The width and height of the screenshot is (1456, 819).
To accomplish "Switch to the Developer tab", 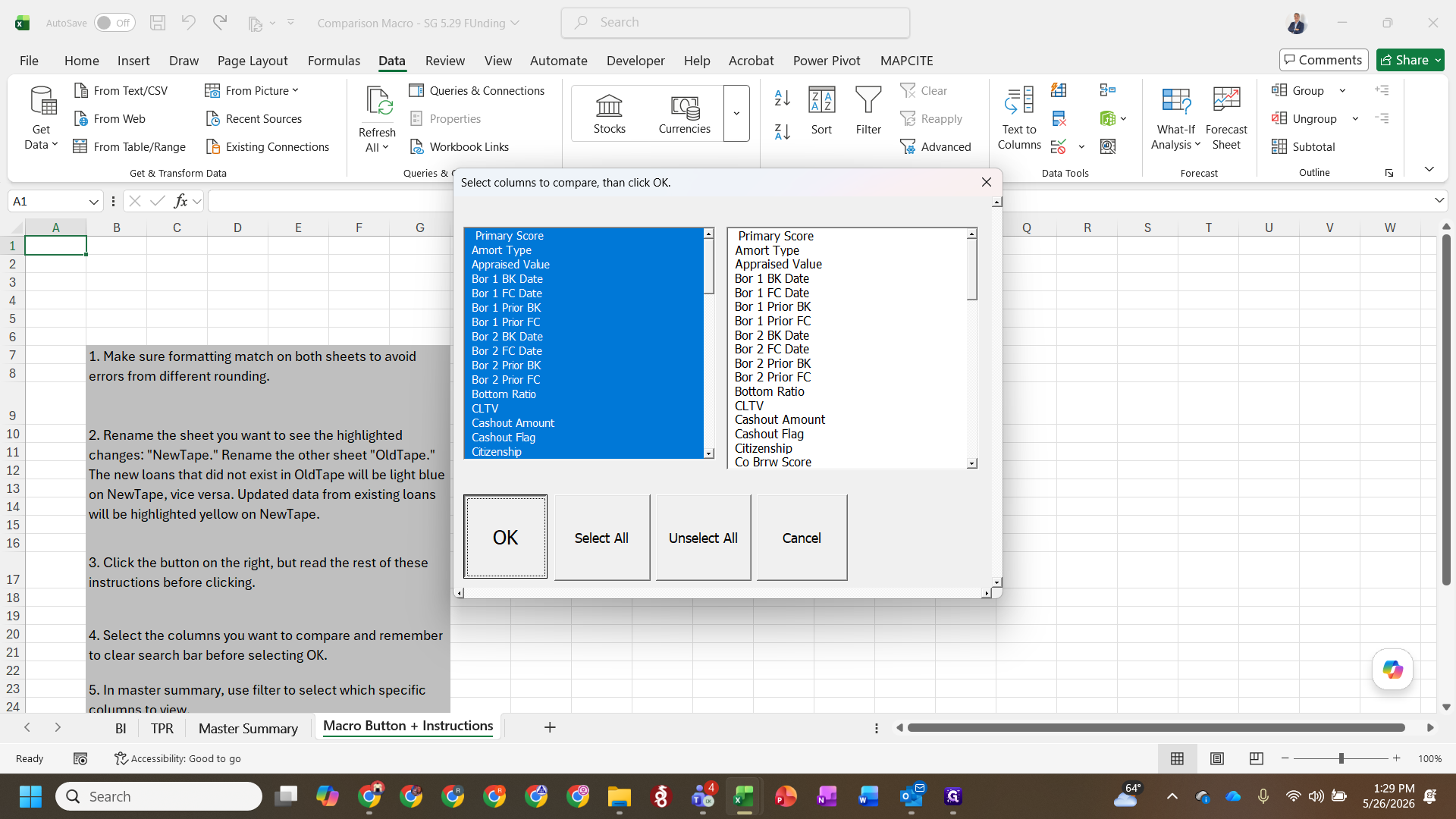I will click(x=635, y=61).
